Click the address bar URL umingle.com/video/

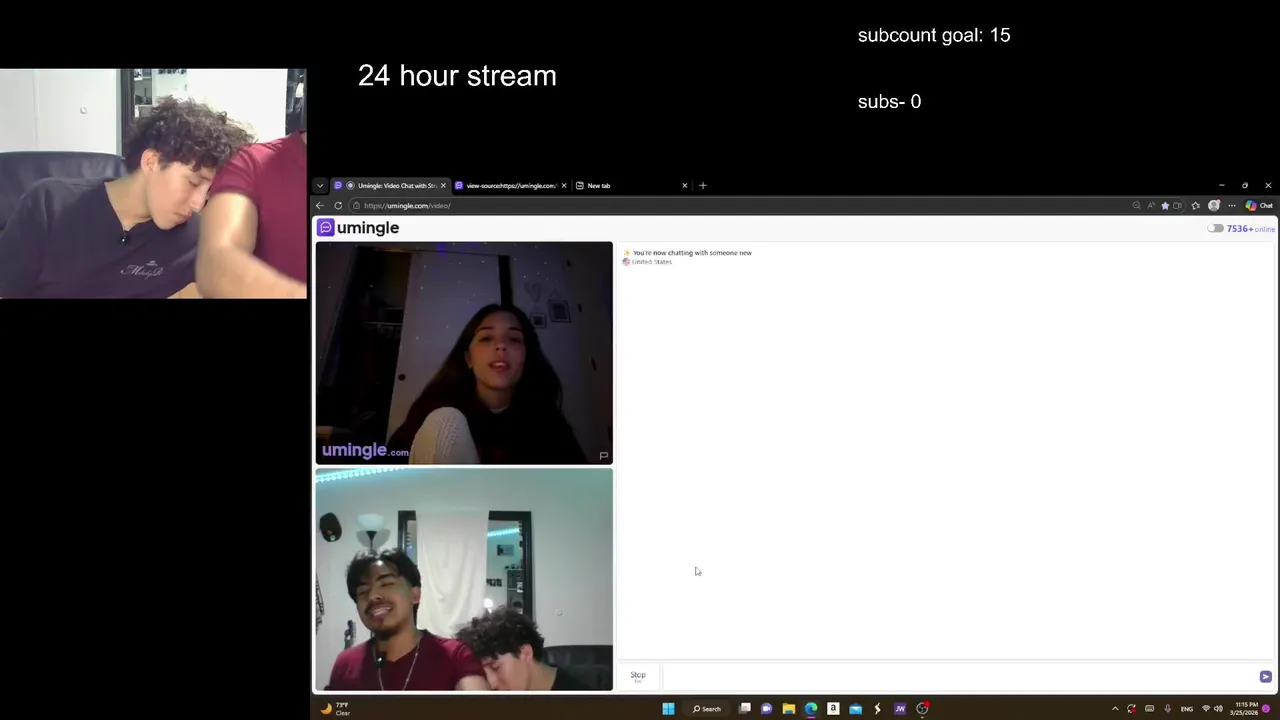[407, 205]
